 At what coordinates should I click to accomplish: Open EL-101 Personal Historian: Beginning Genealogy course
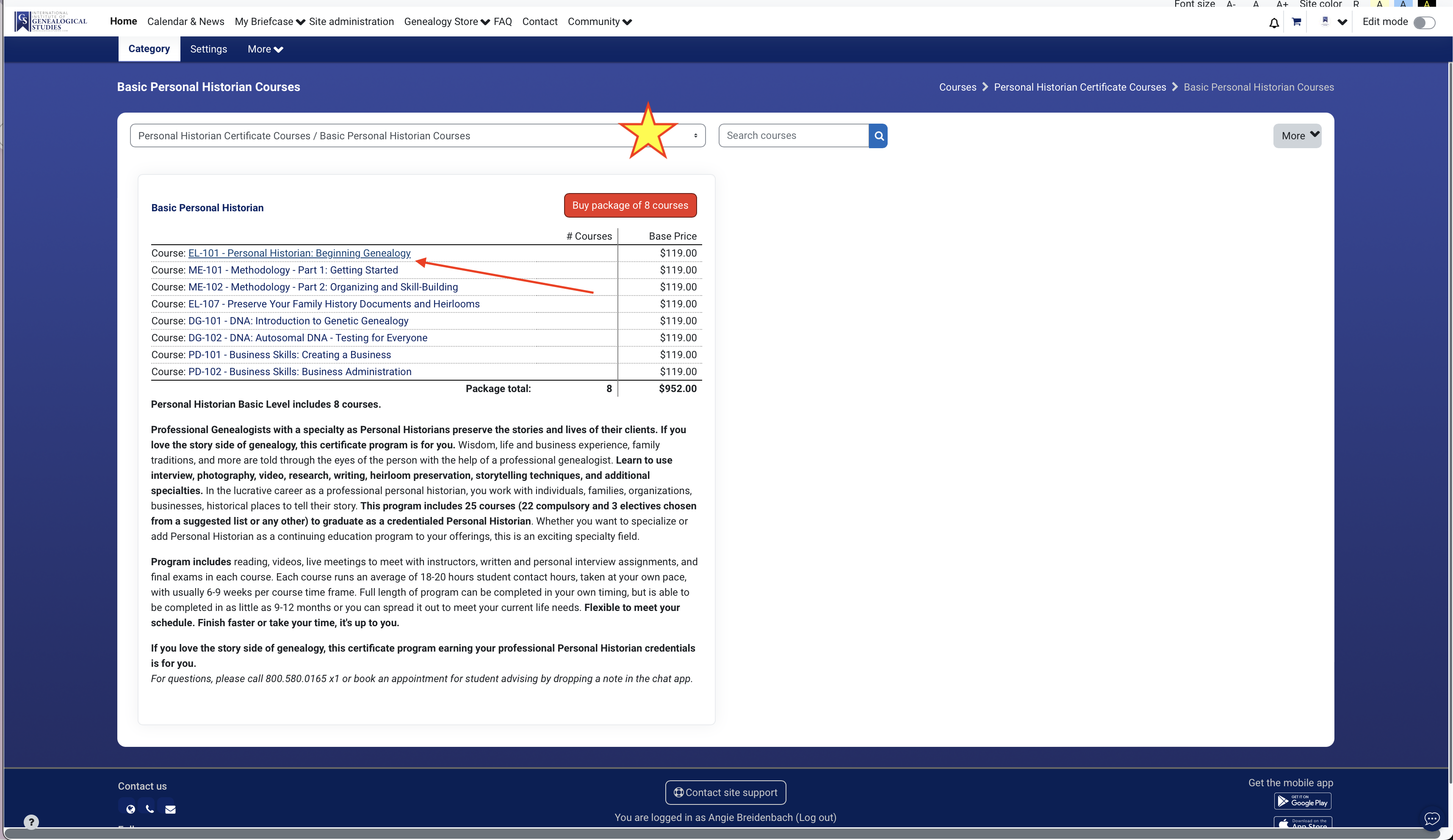(x=299, y=253)
